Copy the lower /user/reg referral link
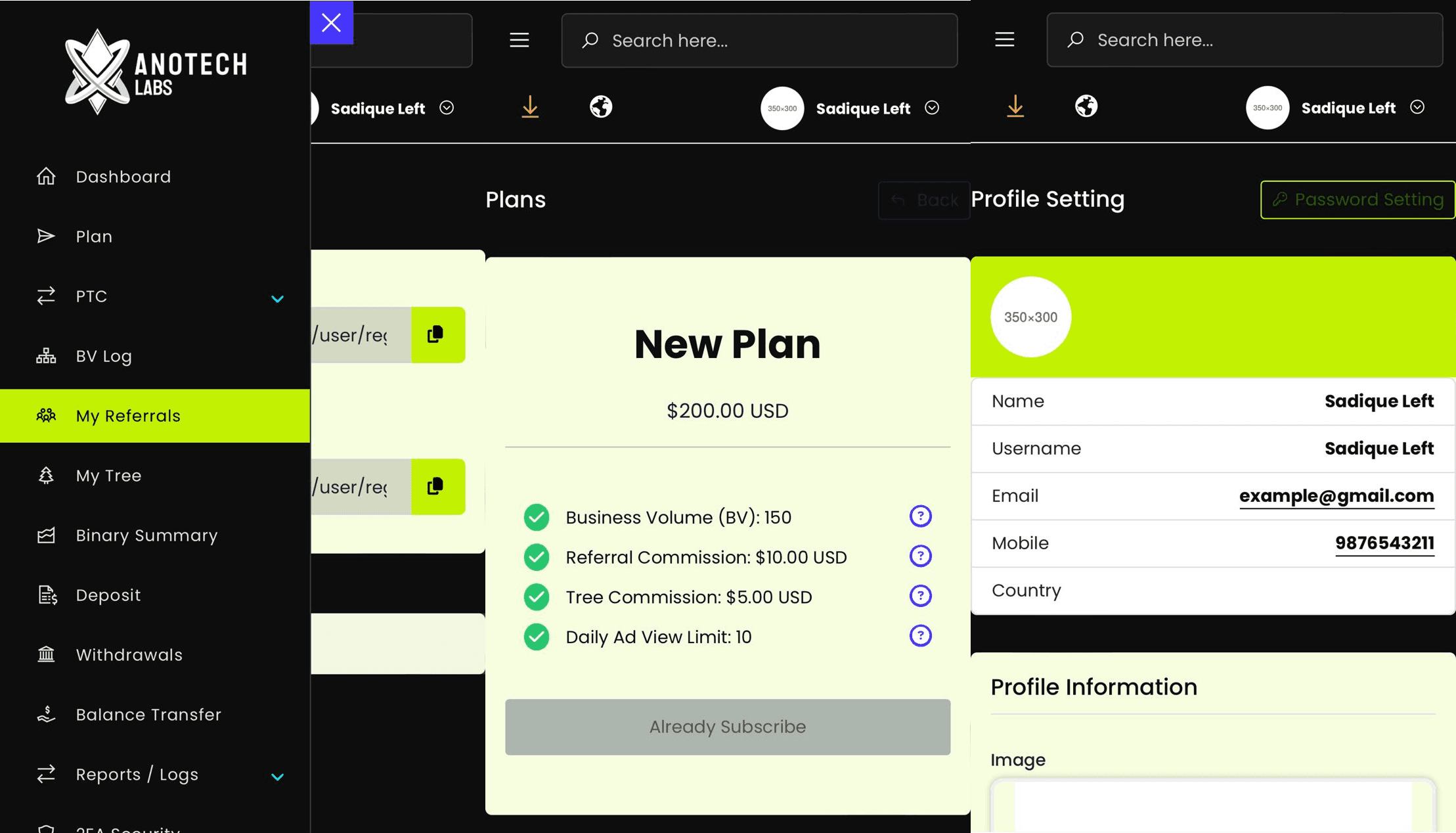Screen dimensions: 1456x833 437,487
